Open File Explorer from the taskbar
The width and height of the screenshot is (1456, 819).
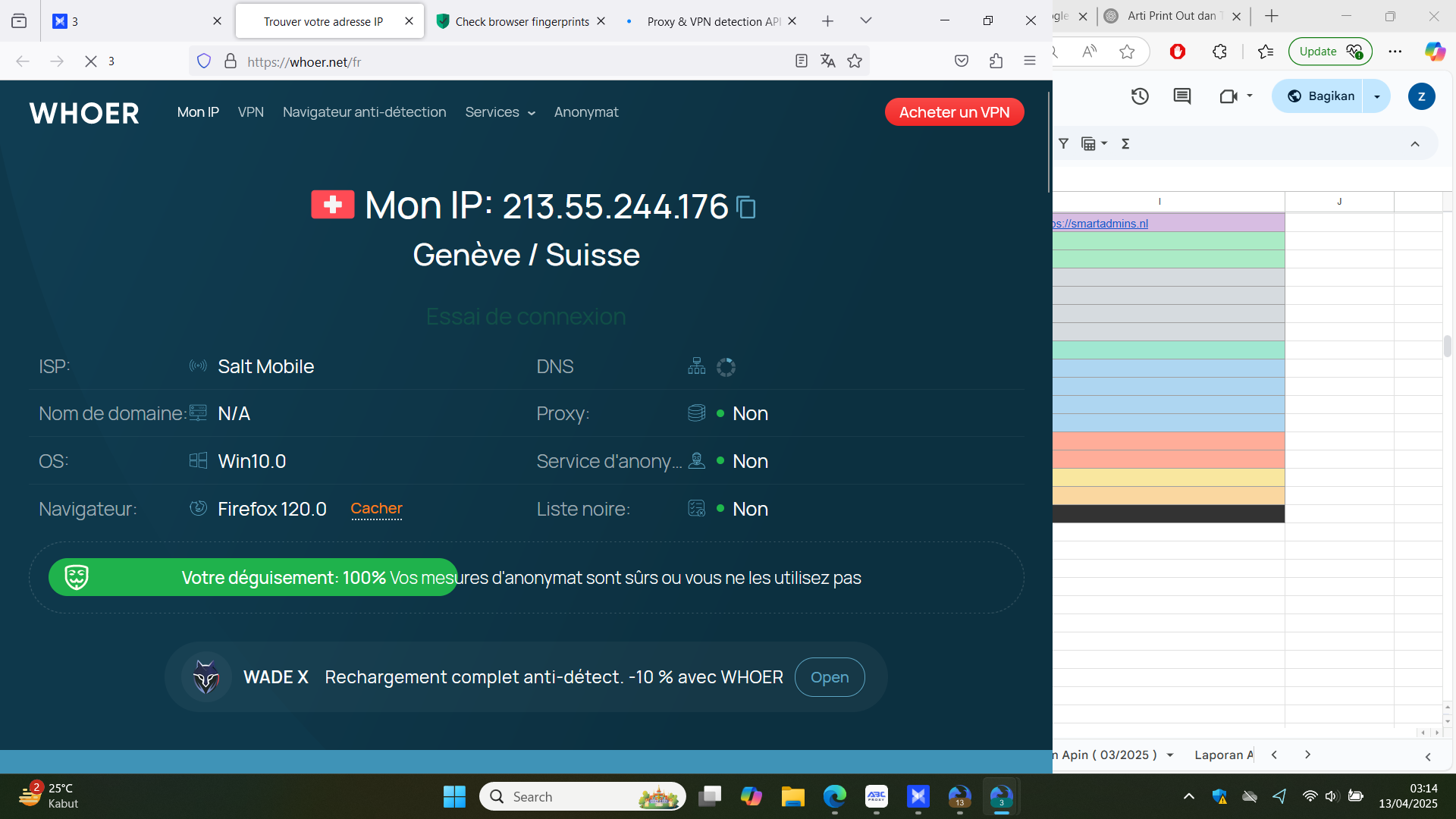792,796
